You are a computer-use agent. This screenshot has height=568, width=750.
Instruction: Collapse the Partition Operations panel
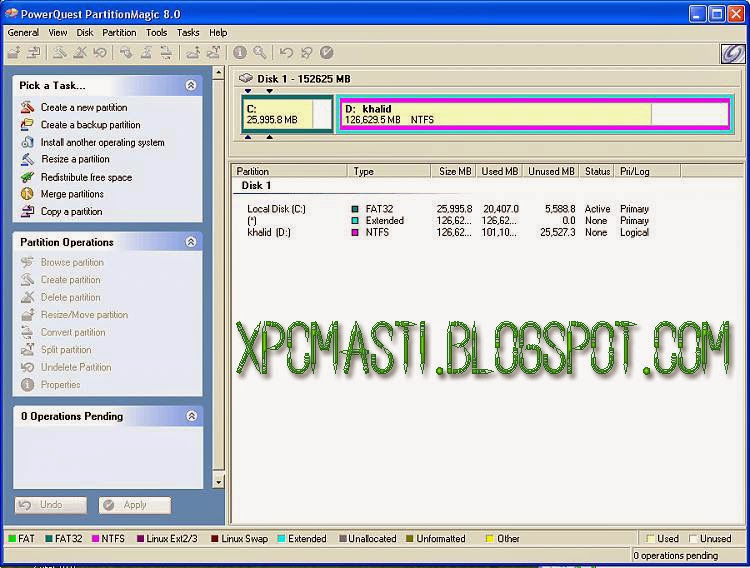[x=191, y=242]
